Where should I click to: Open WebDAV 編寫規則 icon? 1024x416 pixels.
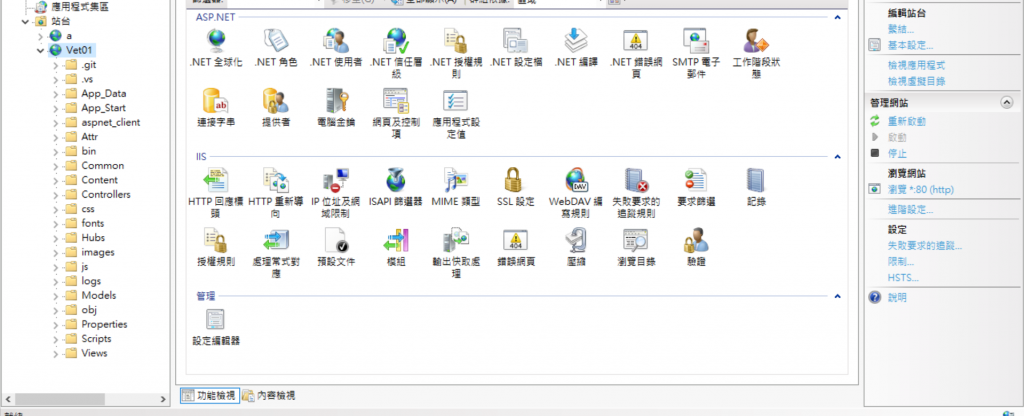(x=575, y=182)
